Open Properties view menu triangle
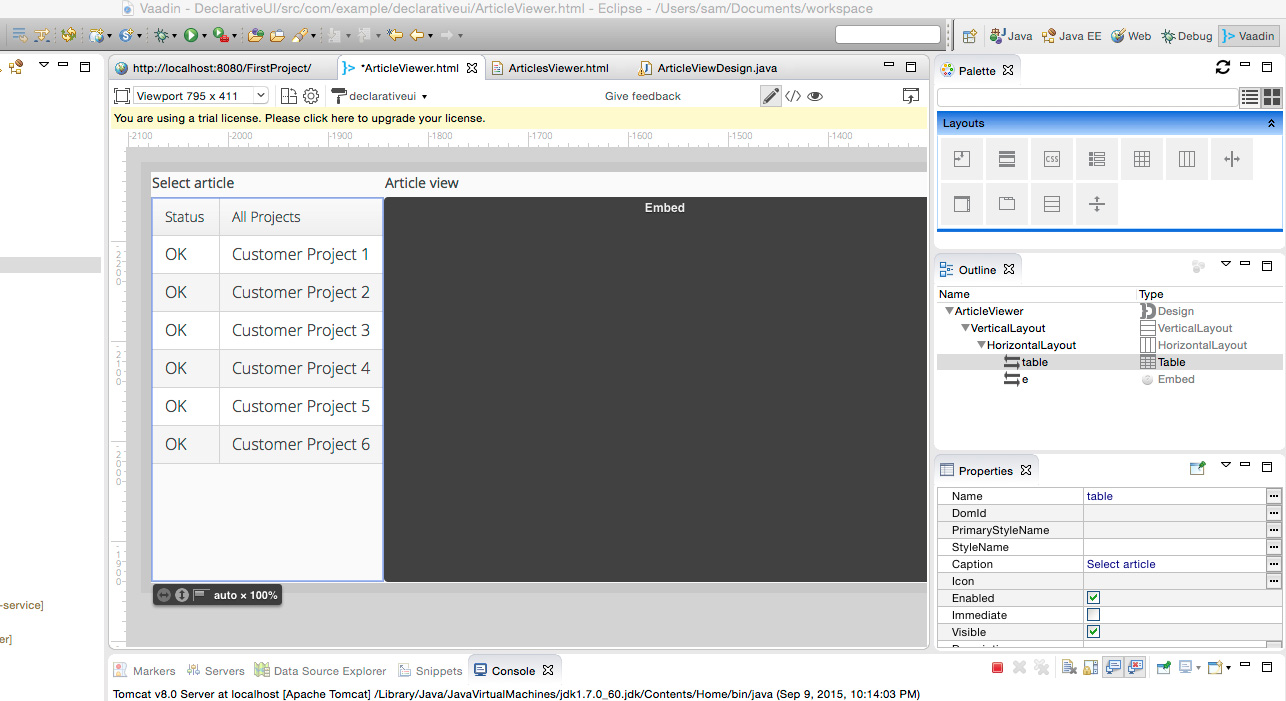 [1225, 464]
